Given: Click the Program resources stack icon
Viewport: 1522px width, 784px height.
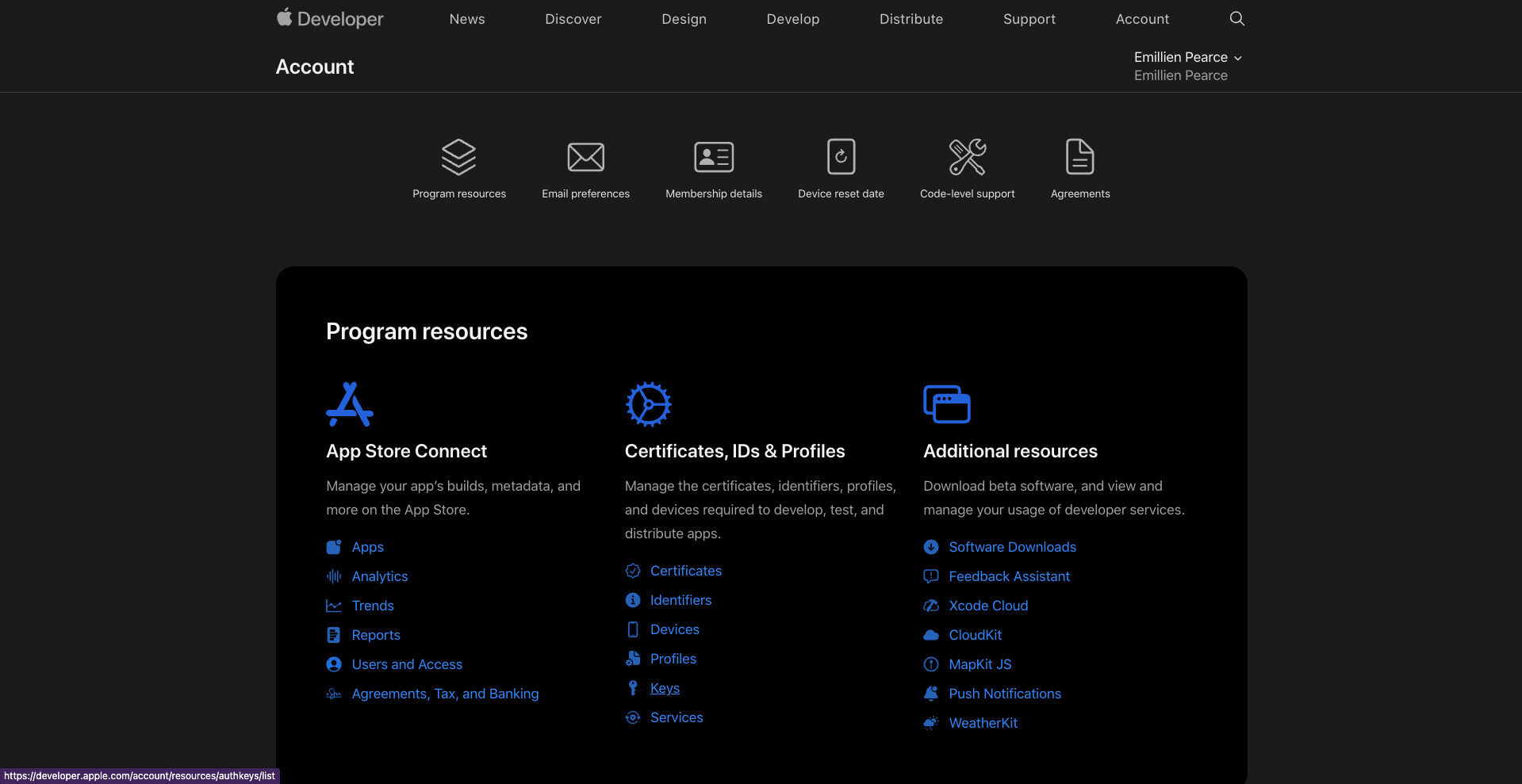Looking at the screenshot, I should pyautogui.click(x=458, y=157).
